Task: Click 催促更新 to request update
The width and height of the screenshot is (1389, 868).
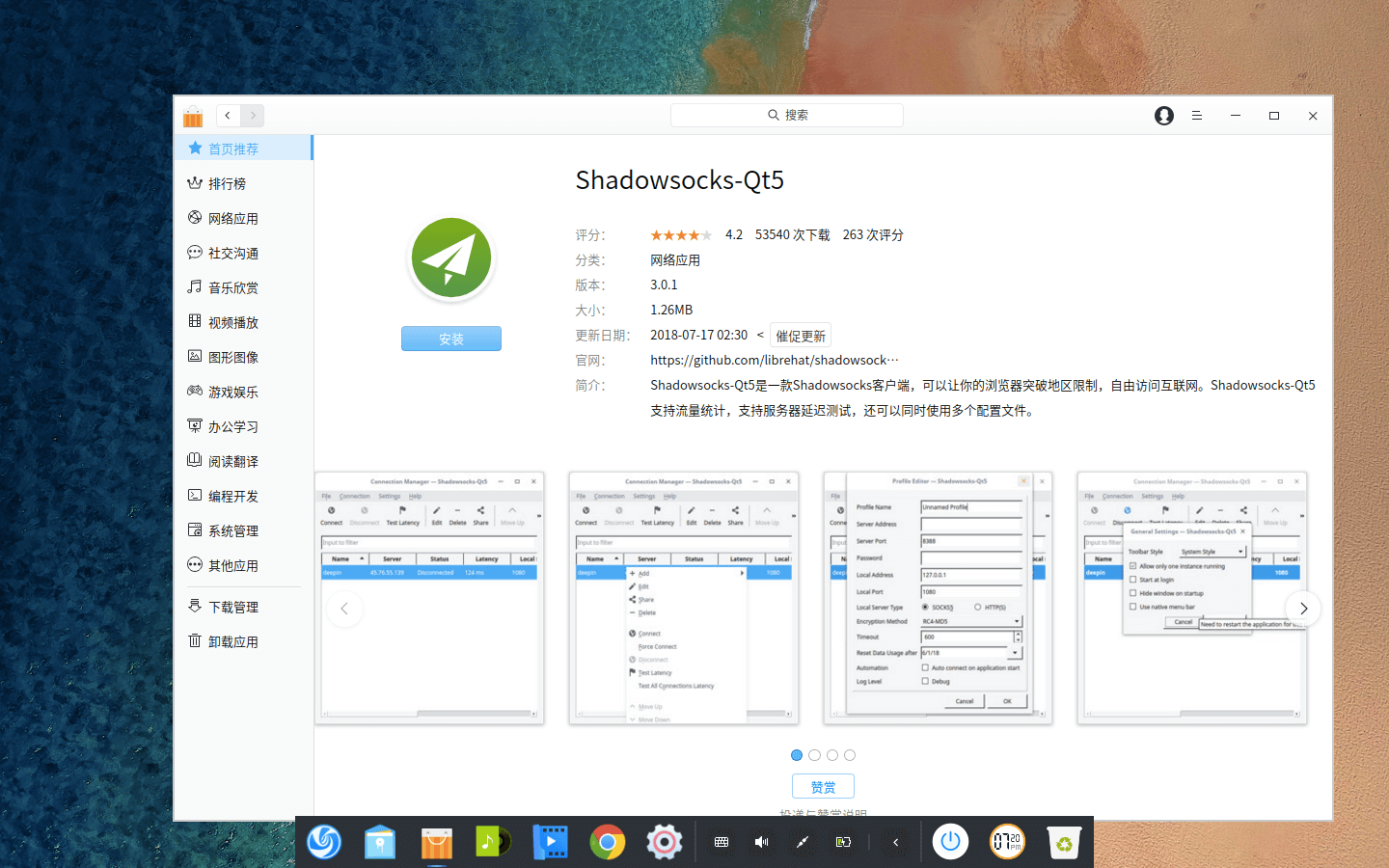Action: 801,336
